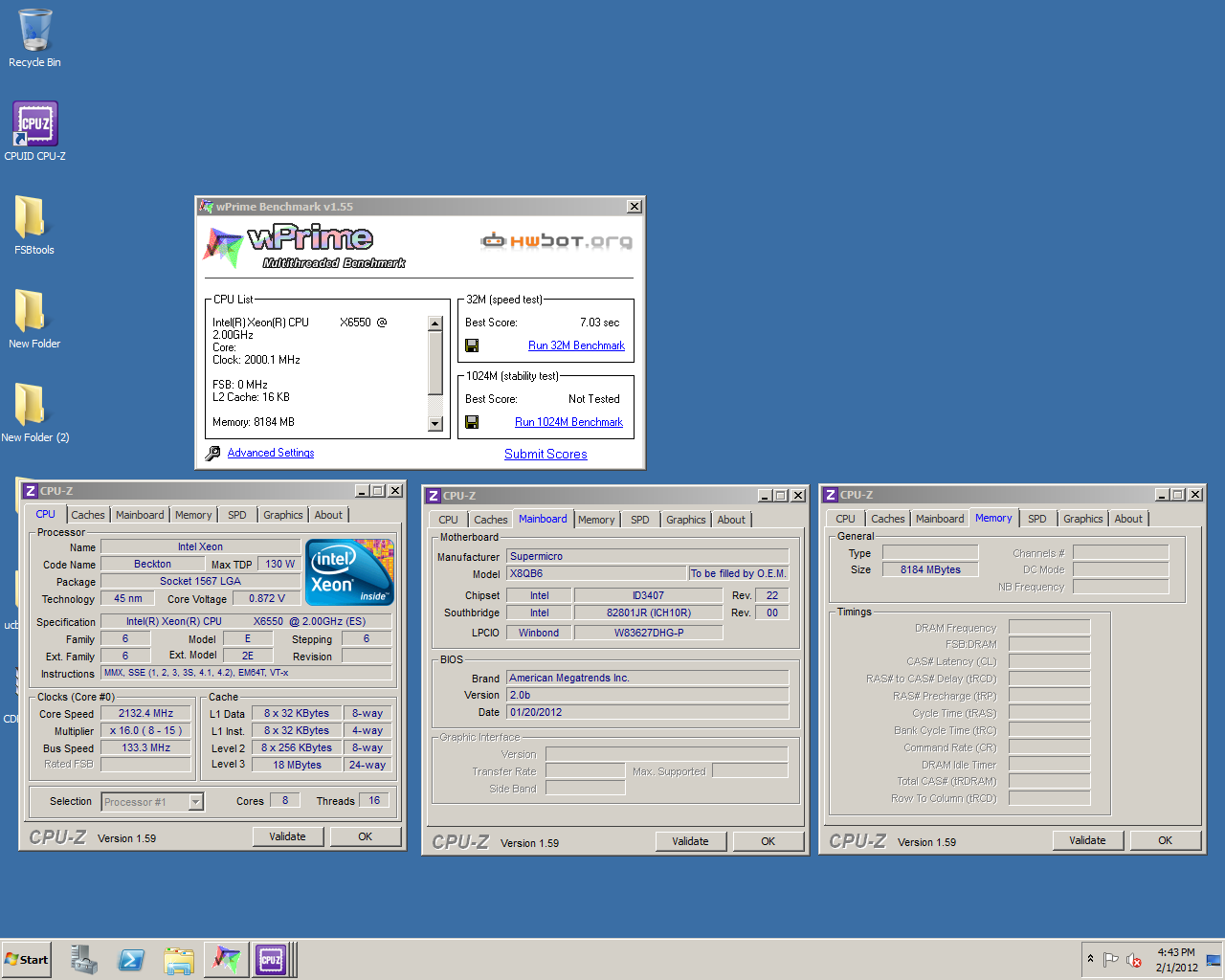Open PowerShell from the taskbar

(x=131, y=959)
